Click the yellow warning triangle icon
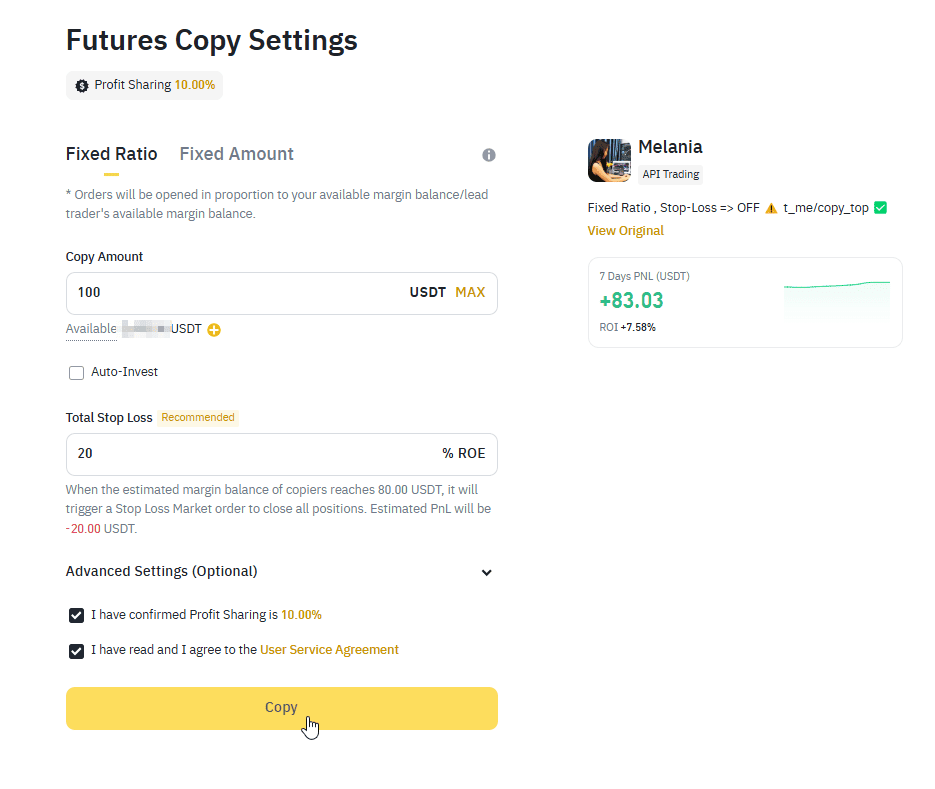Screen dimensions: 935x789 pyautogui.click(x=771, y=208)
